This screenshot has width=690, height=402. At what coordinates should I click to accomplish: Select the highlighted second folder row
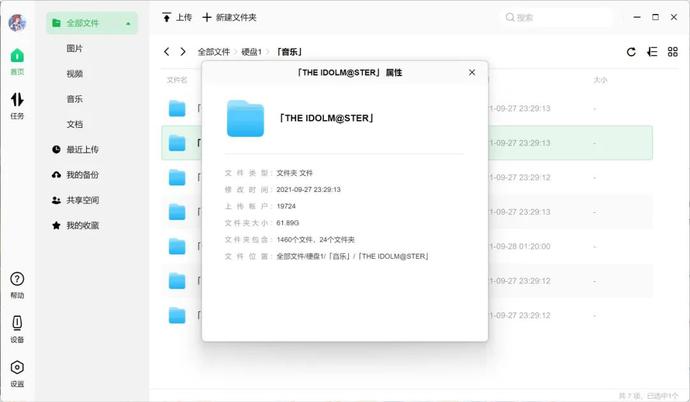[x=407, y=143]
